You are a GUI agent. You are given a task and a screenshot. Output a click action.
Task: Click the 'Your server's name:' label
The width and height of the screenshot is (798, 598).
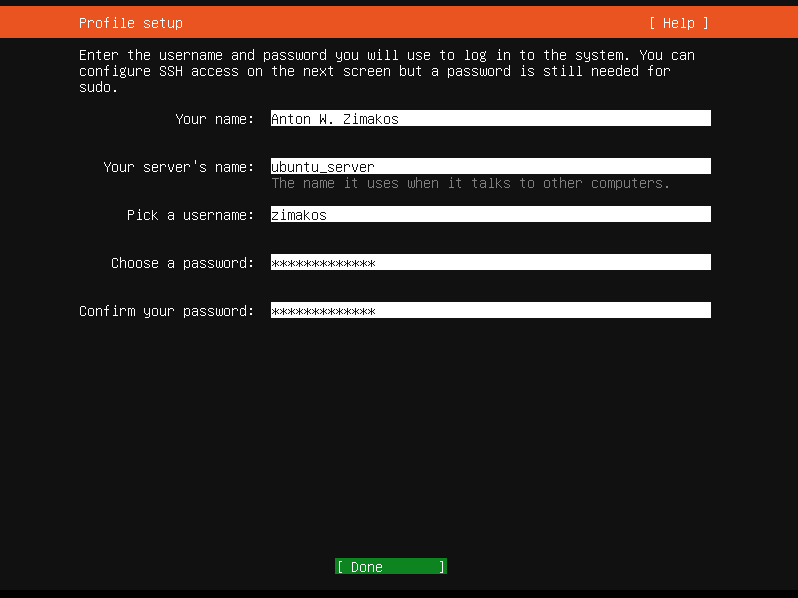pyautogui.click(x=178, y=167)
